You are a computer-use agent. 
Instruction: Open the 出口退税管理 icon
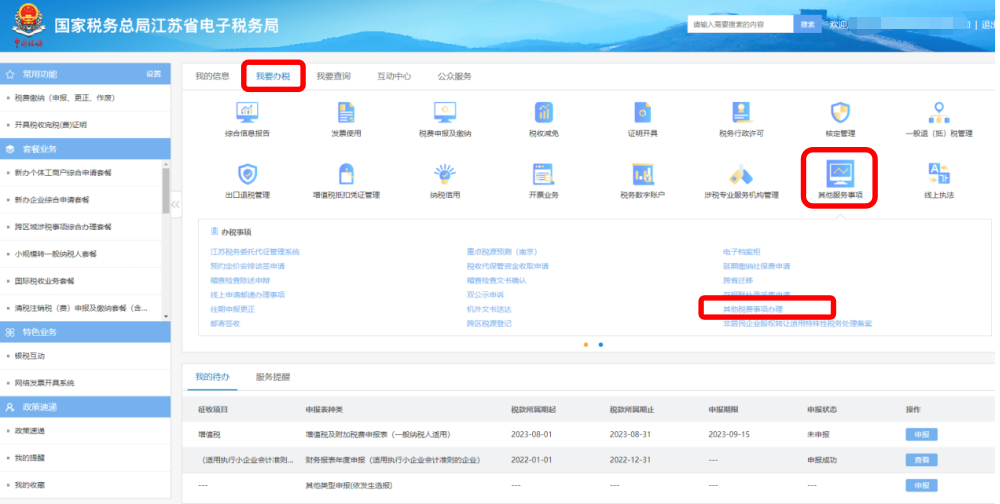click(x=247, y=174)
